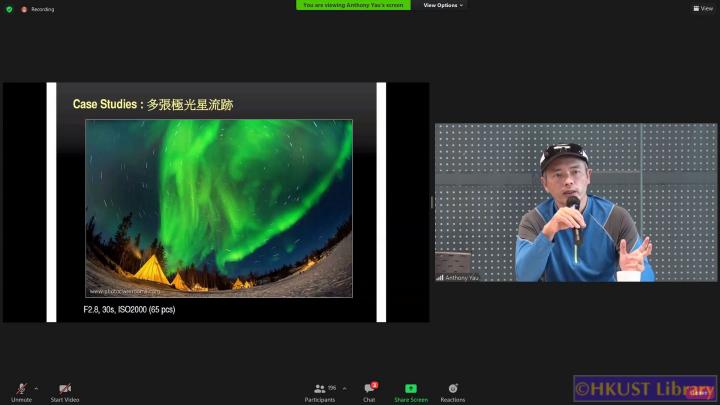Click the Share Screen button

[410, 390]
